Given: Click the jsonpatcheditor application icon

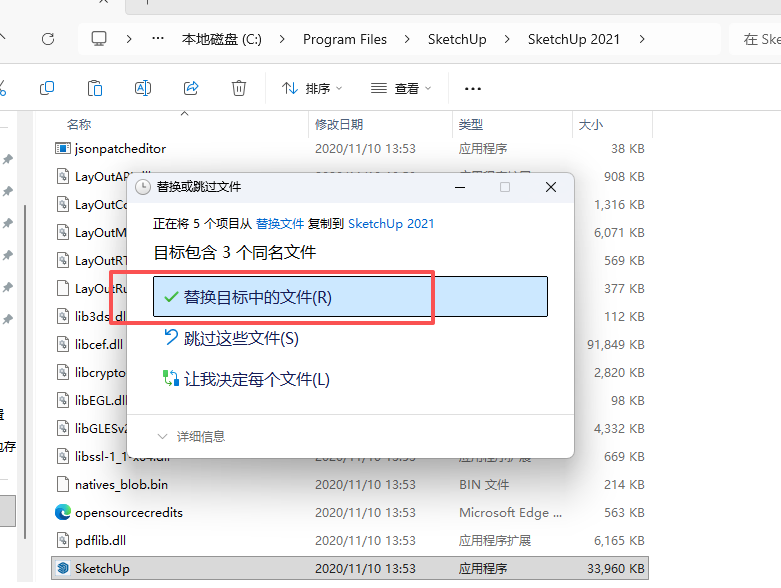Looking at the screenshot, I should tap(63, 148).
